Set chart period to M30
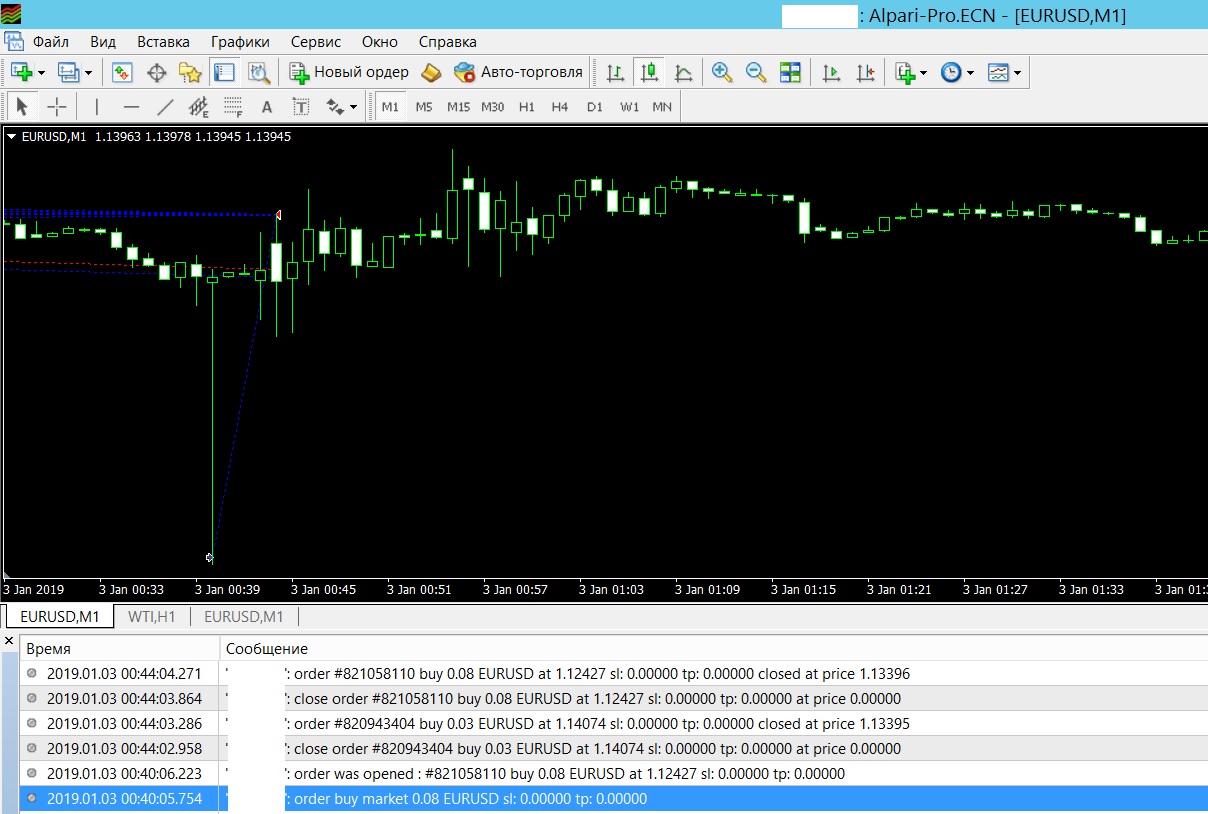The image size is (1208, 814). coord(492,106)
